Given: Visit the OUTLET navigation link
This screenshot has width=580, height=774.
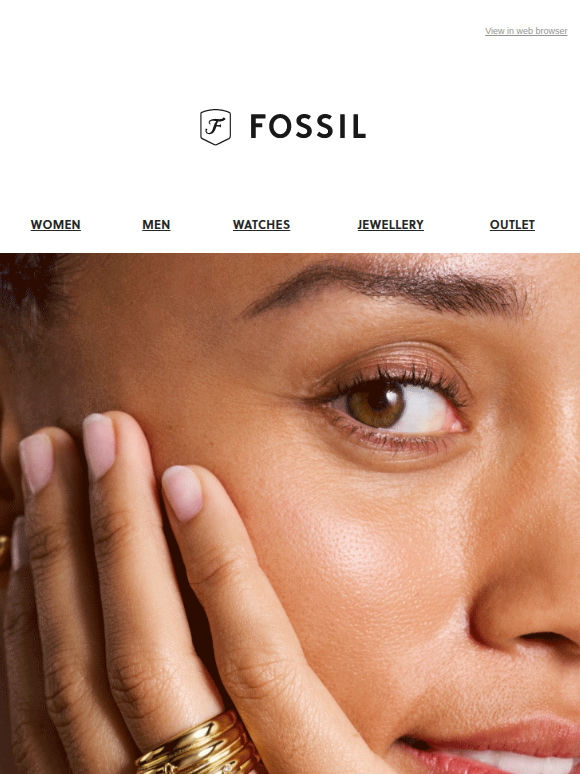Looking at the screenshot, I should [512, 225].
